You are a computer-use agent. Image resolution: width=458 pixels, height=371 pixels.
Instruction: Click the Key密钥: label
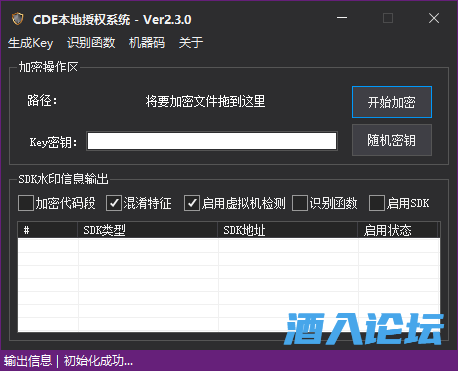53,142
